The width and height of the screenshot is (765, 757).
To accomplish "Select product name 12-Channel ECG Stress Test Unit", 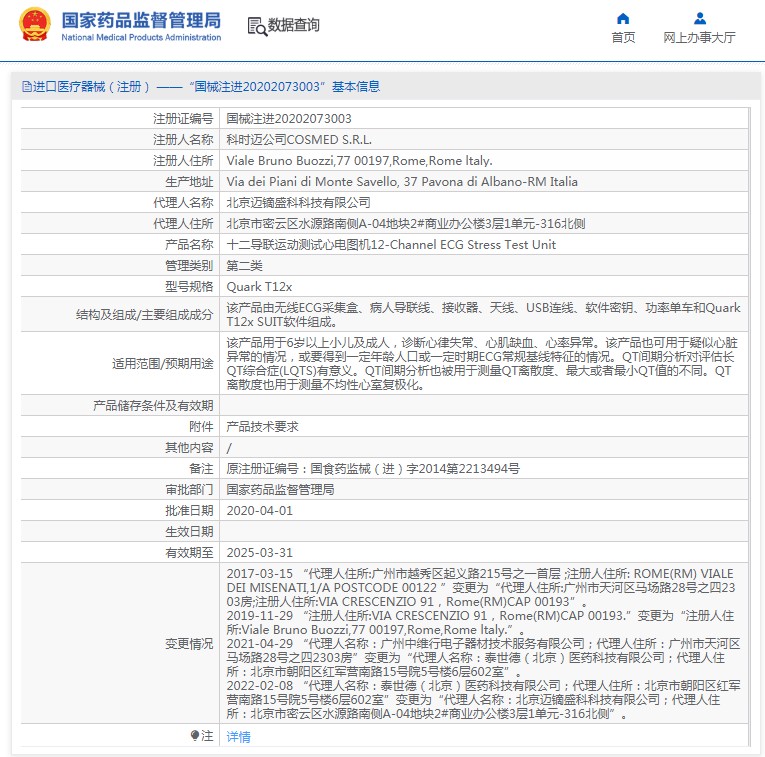I will pos(391,244).
